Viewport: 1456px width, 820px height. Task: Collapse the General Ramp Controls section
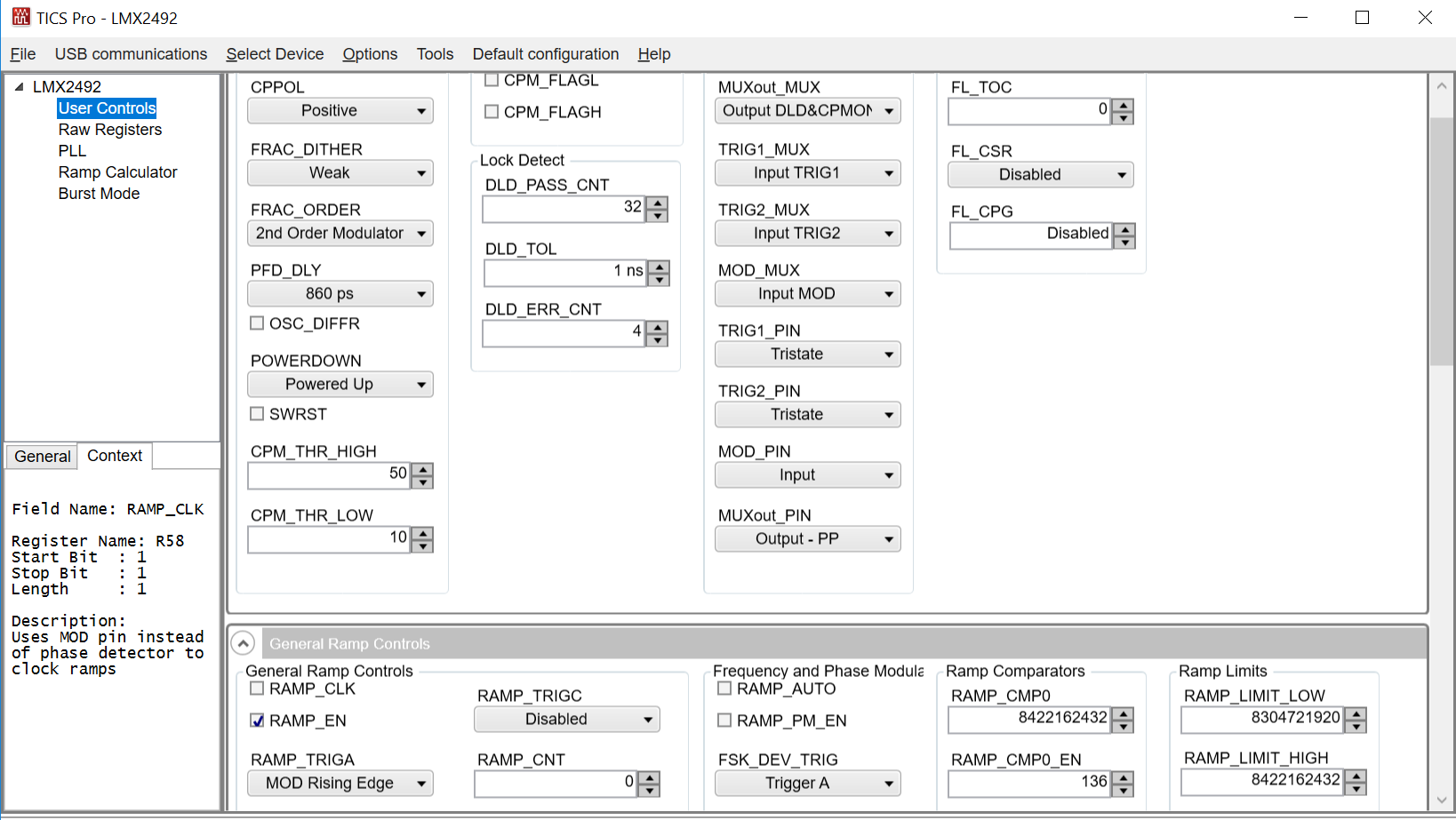(x=243, y=643)
